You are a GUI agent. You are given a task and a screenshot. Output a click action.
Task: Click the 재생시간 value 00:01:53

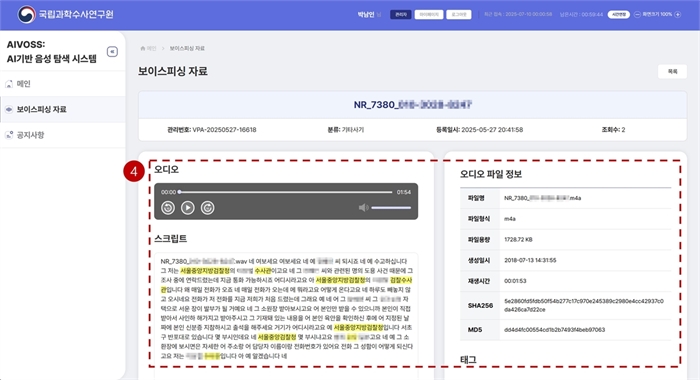tap(515, 281)
